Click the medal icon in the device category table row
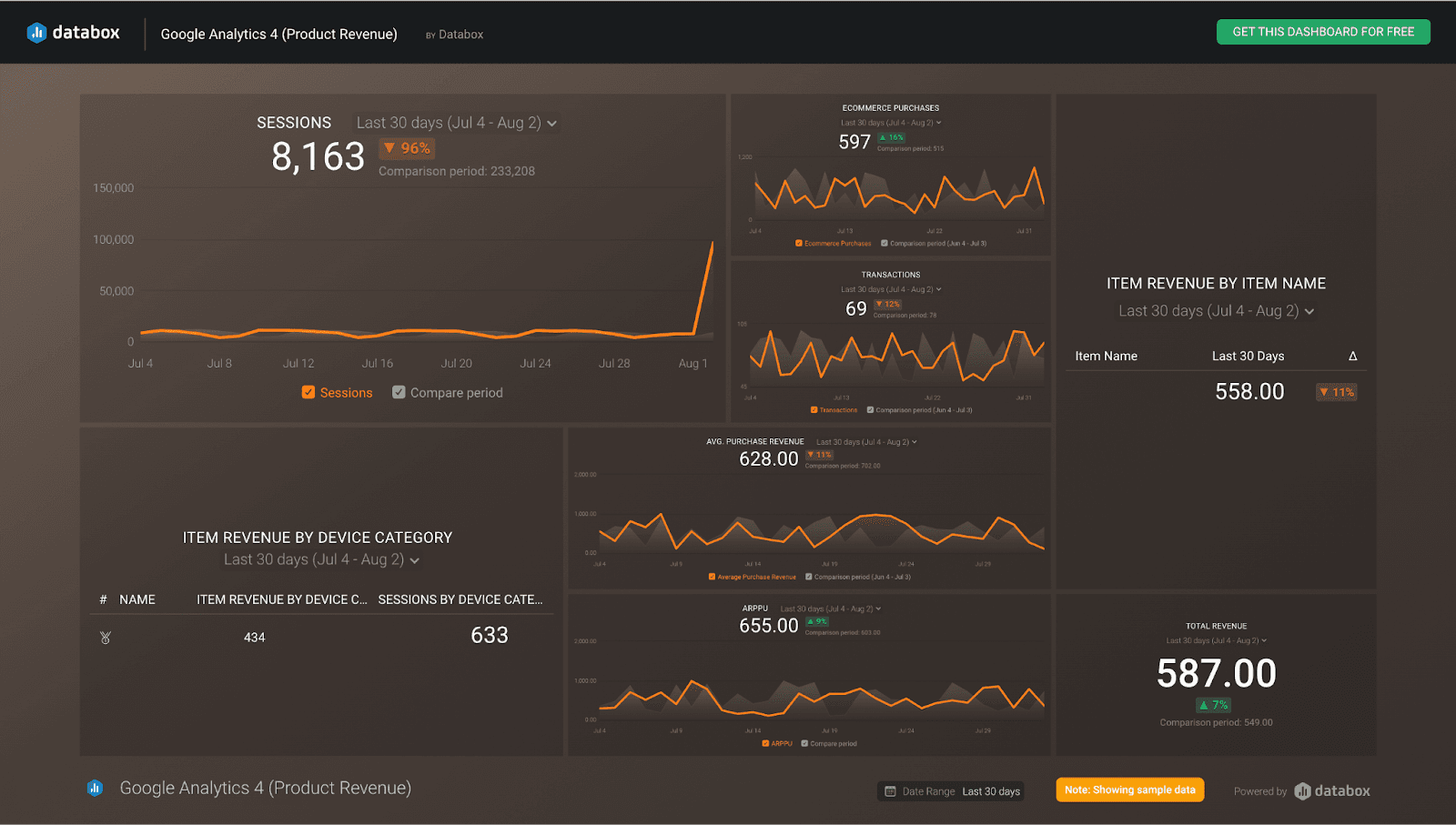Image resolution: width=1456 pixels, height=825 pixels. 105,637
